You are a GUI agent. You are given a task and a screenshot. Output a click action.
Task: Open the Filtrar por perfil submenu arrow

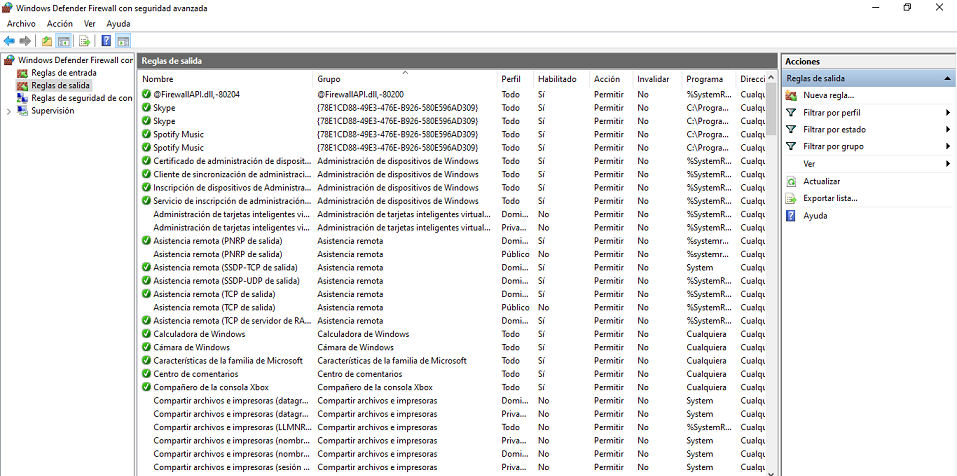click(948, 113)
